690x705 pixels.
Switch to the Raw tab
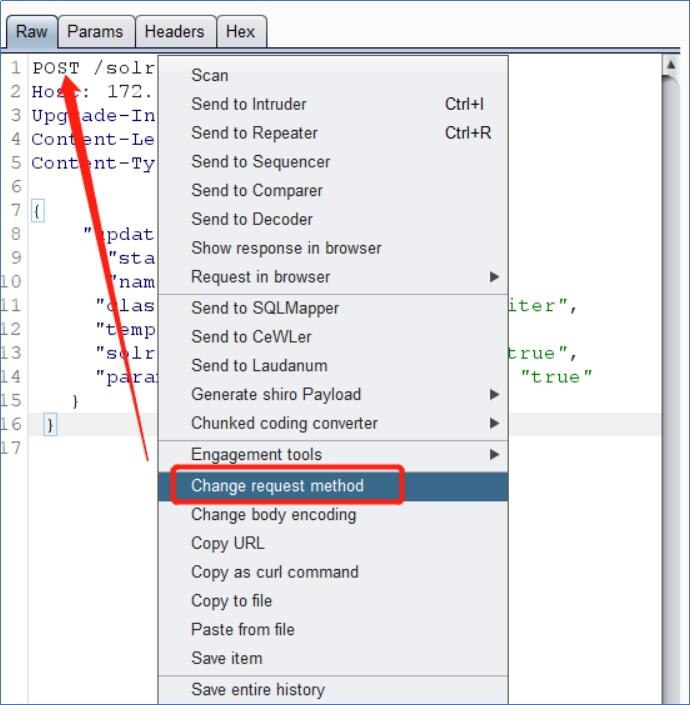coord(31,32)
